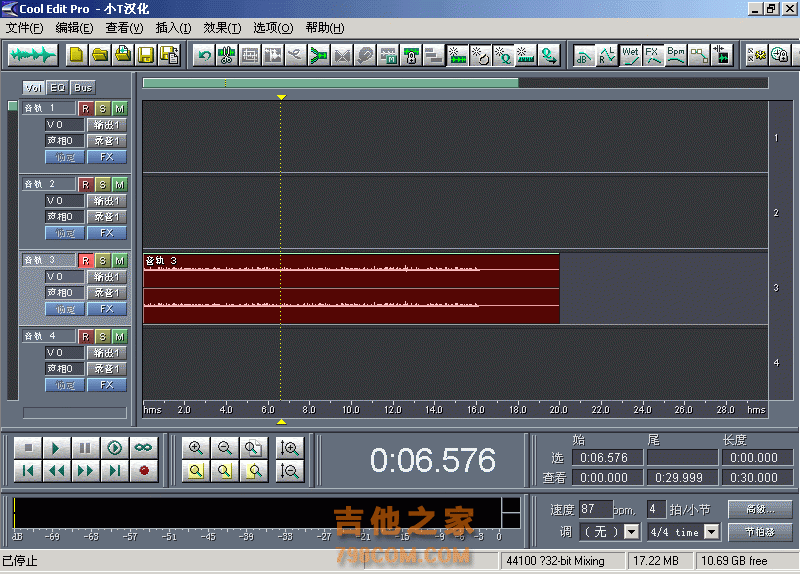Switch to the EQ tab
This screenshot has height=574, width=800.
click(58, 88)
